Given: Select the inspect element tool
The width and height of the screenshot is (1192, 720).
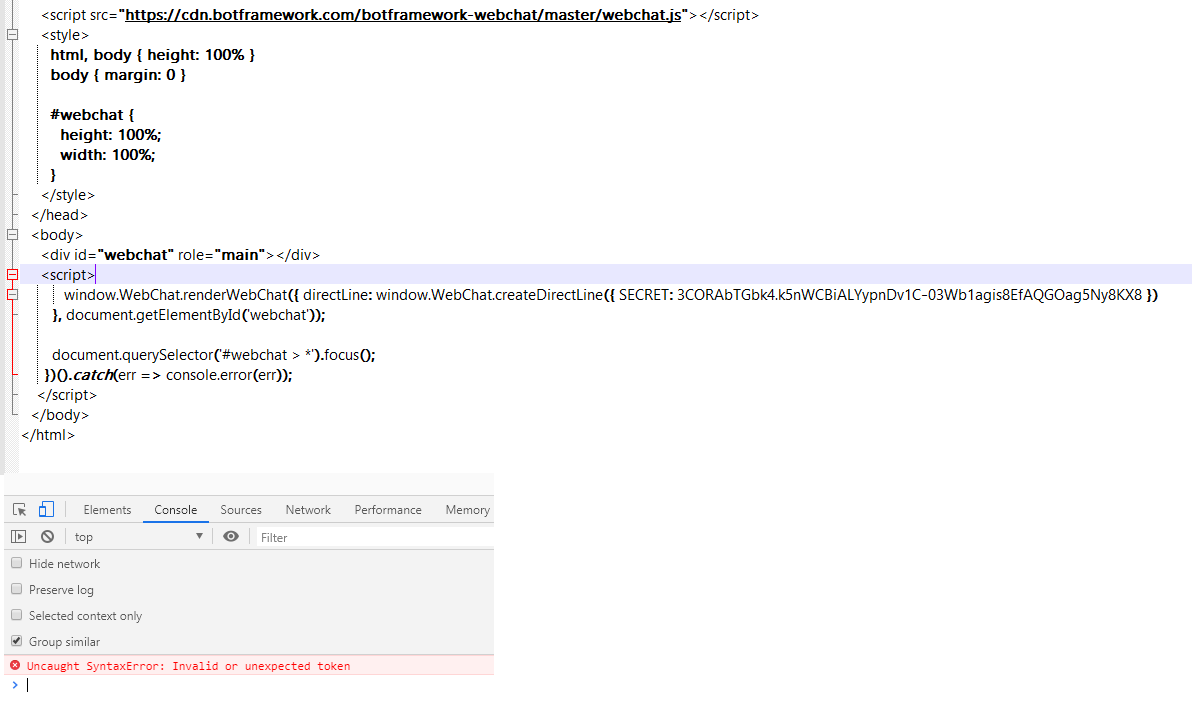Looking at the screenshot, I should [18, 509].
